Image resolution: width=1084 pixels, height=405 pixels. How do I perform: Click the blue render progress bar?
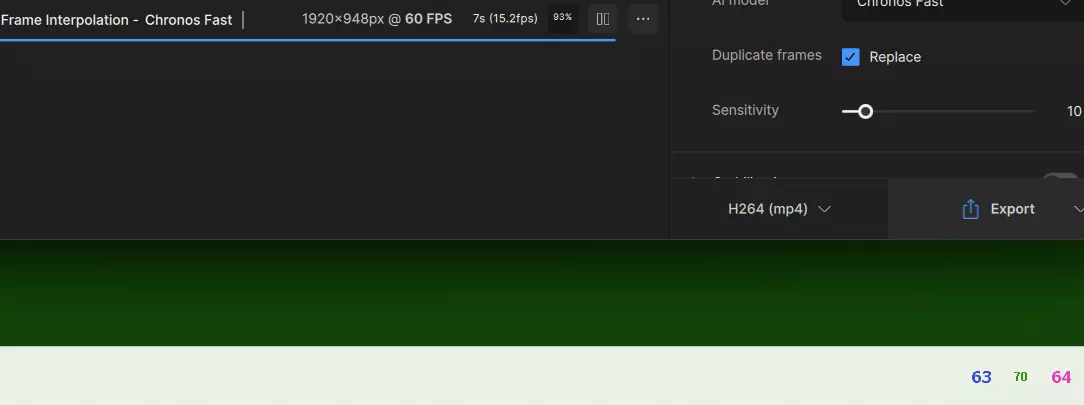point(308,40)
